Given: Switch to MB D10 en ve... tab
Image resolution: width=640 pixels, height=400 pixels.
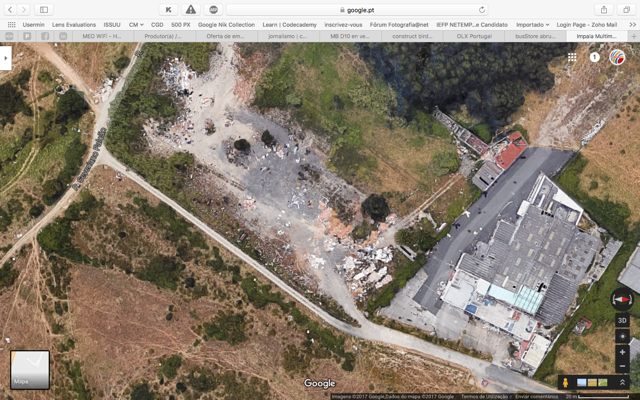Looking at the screenshot, I should point(350,36).
